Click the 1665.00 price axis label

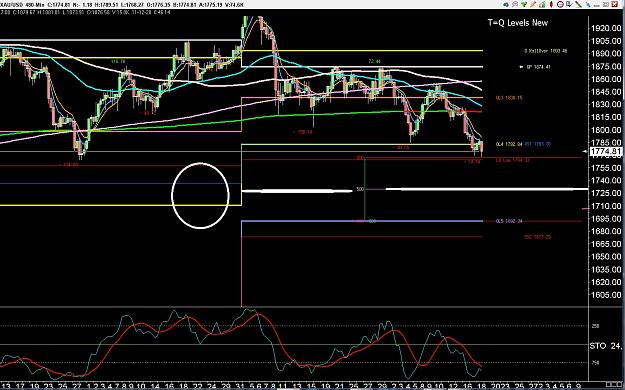tap(605, 244)
